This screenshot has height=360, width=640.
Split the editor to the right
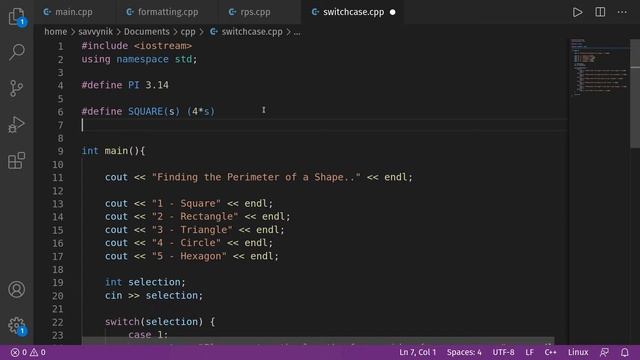600,12
